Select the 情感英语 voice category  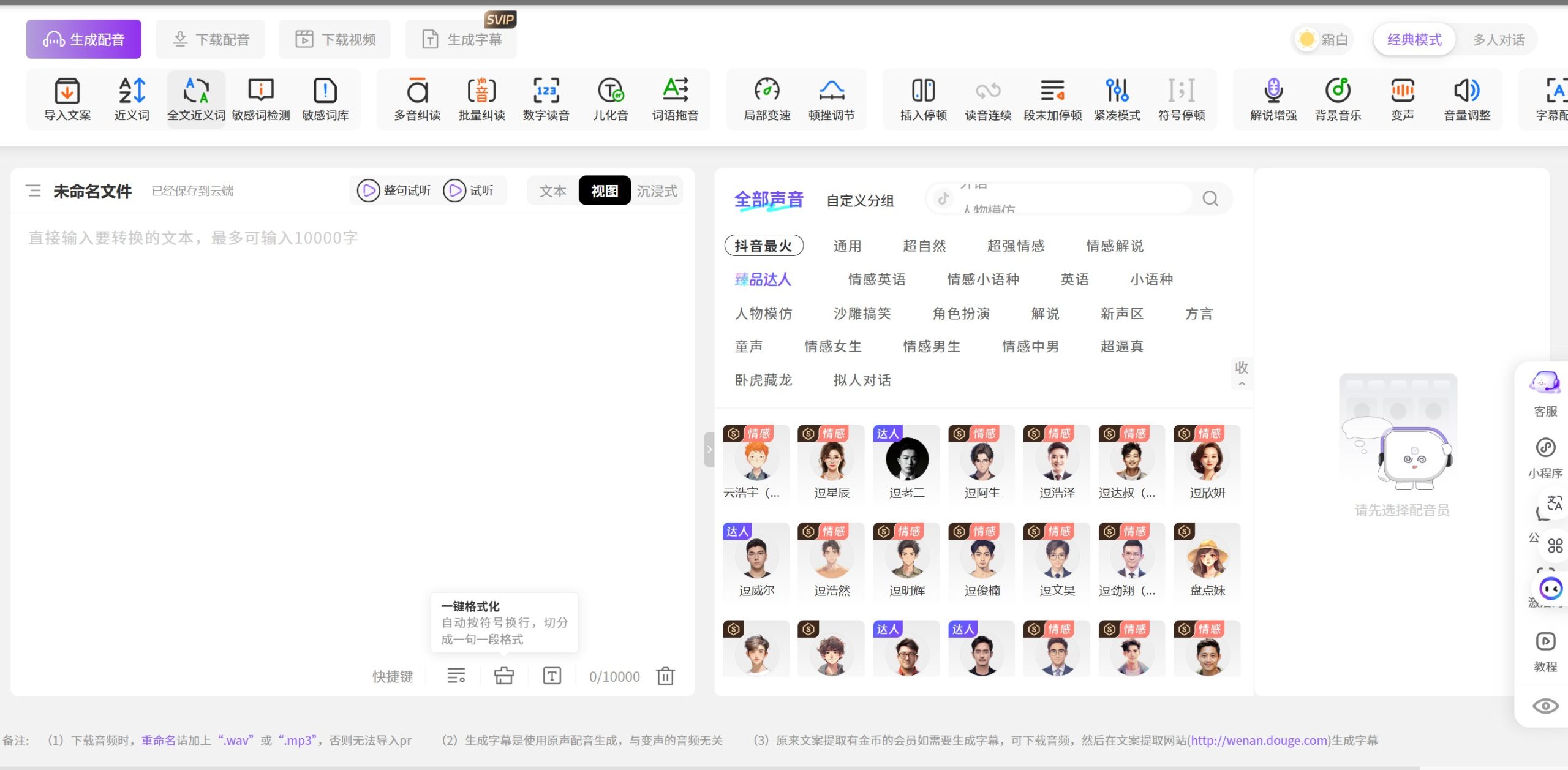click(x=877, y=279)
